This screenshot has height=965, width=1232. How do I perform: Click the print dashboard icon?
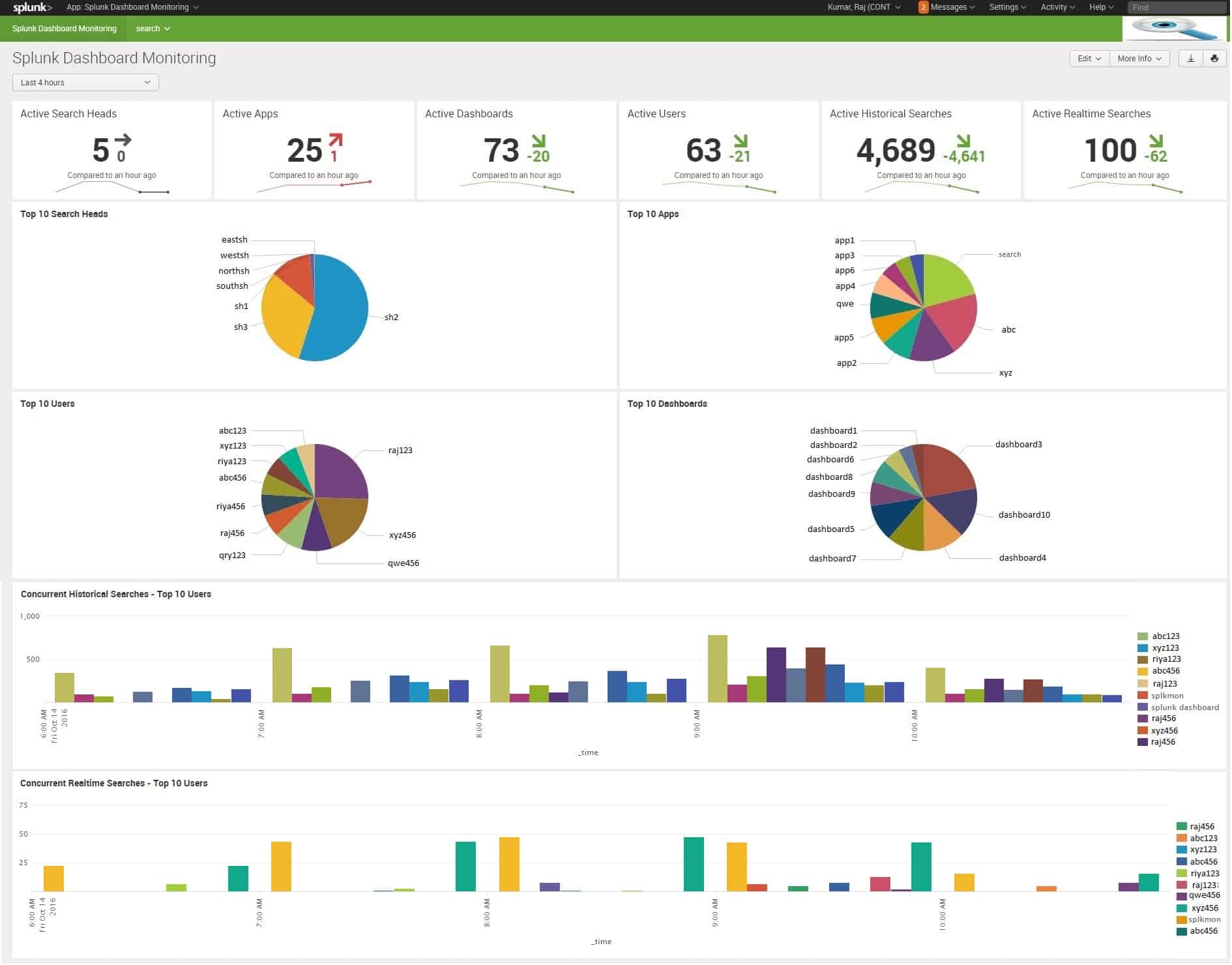(x=1215, y=59)
